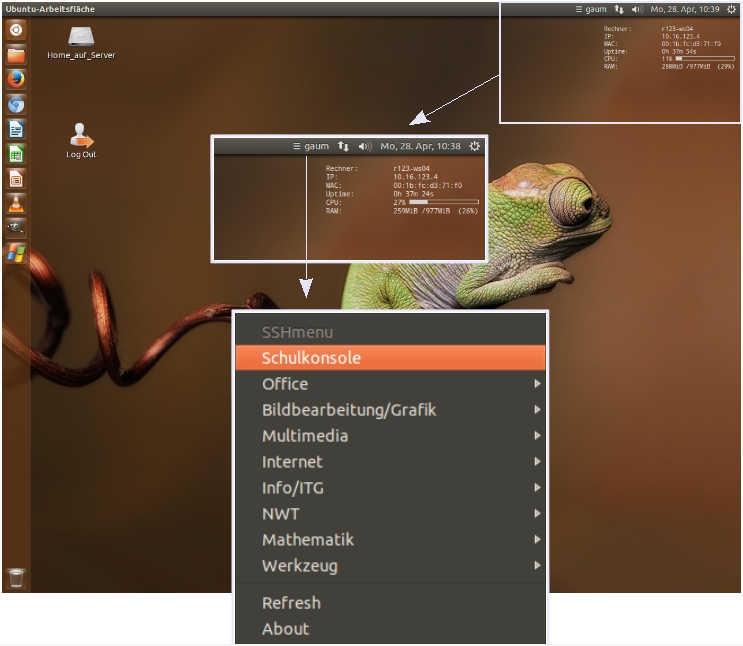This screenshot has height=646, width=743.
Task: Choose Refresh in the SSHmenu
Action: [x=291, y=603]
